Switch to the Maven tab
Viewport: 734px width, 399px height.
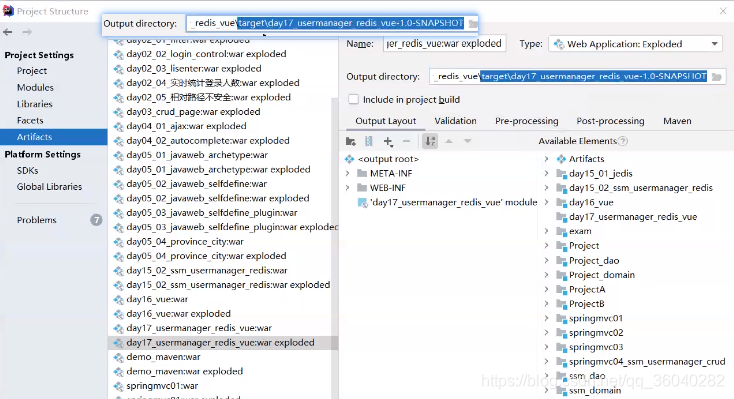coord(677,121)
